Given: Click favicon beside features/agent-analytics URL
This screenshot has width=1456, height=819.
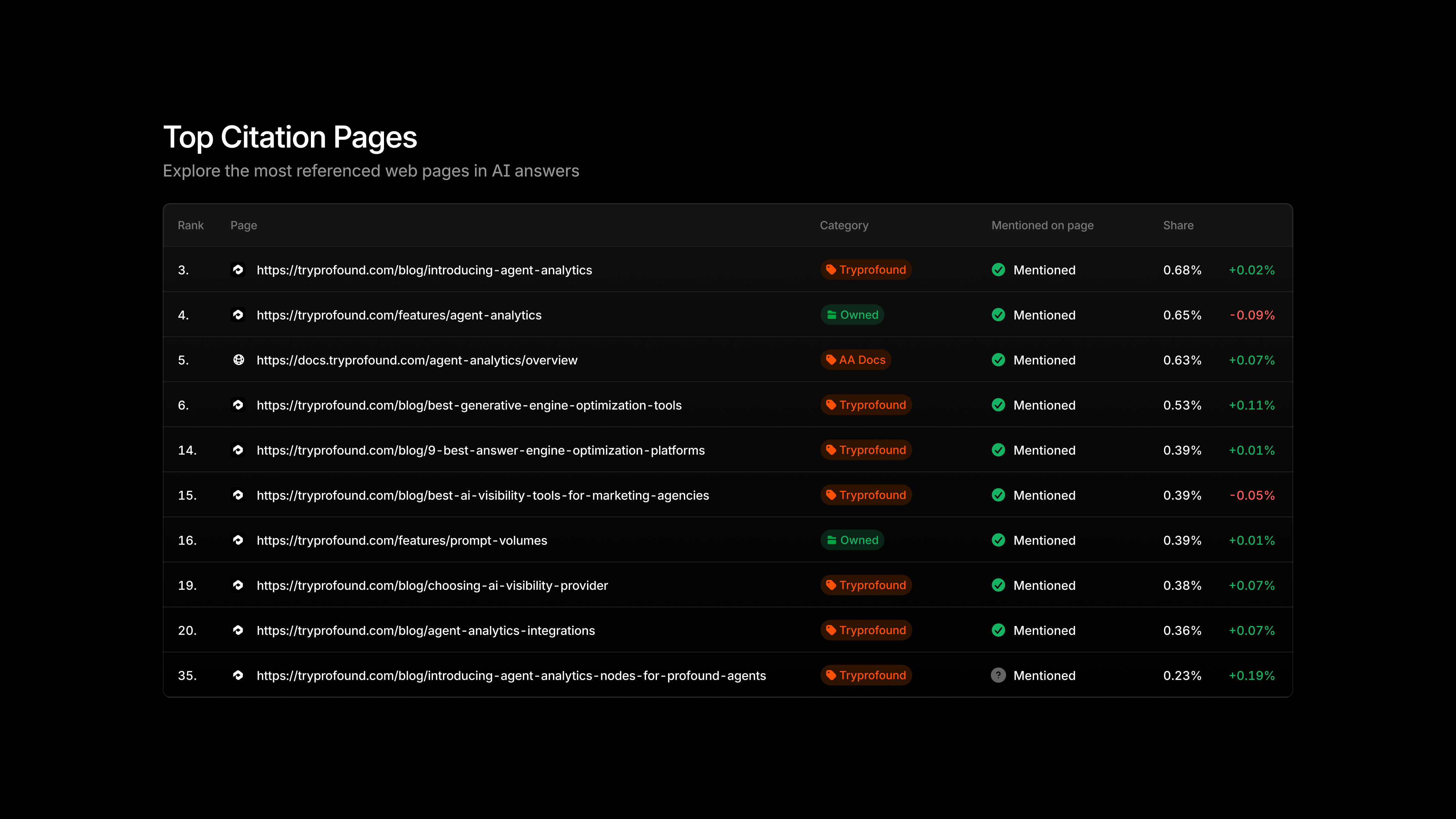Looking at the screenshot, I should [x=238, y=315].
